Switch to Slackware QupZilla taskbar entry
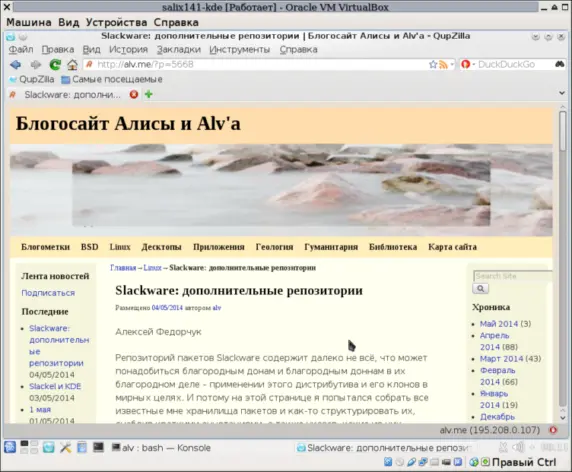 click(x=384, y=448)
